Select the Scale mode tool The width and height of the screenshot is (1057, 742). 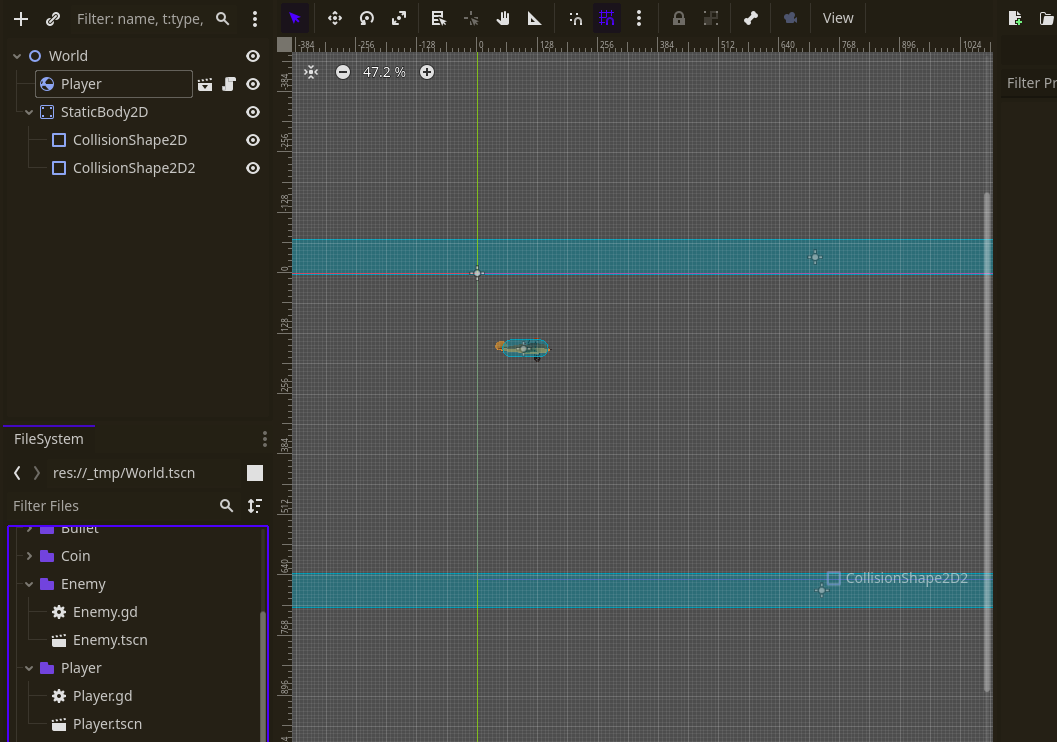pos(399,18)
